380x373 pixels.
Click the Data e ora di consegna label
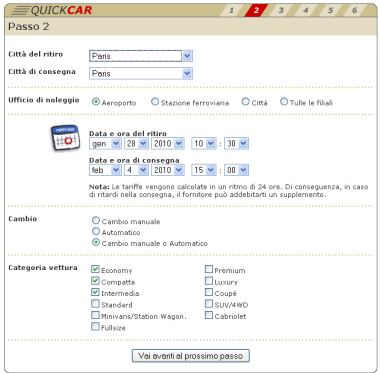[134, 160]
